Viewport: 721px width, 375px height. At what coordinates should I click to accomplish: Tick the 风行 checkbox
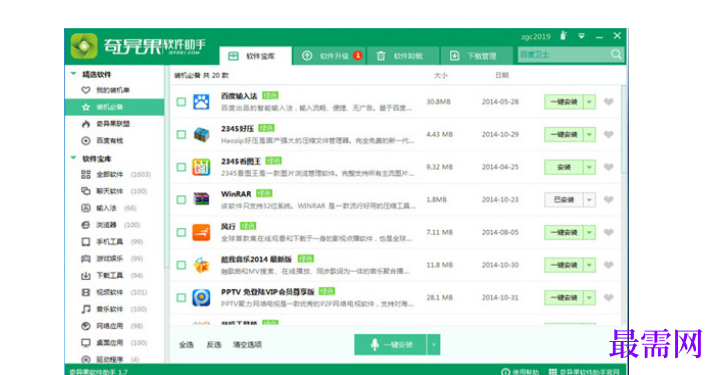coord(181,232)
